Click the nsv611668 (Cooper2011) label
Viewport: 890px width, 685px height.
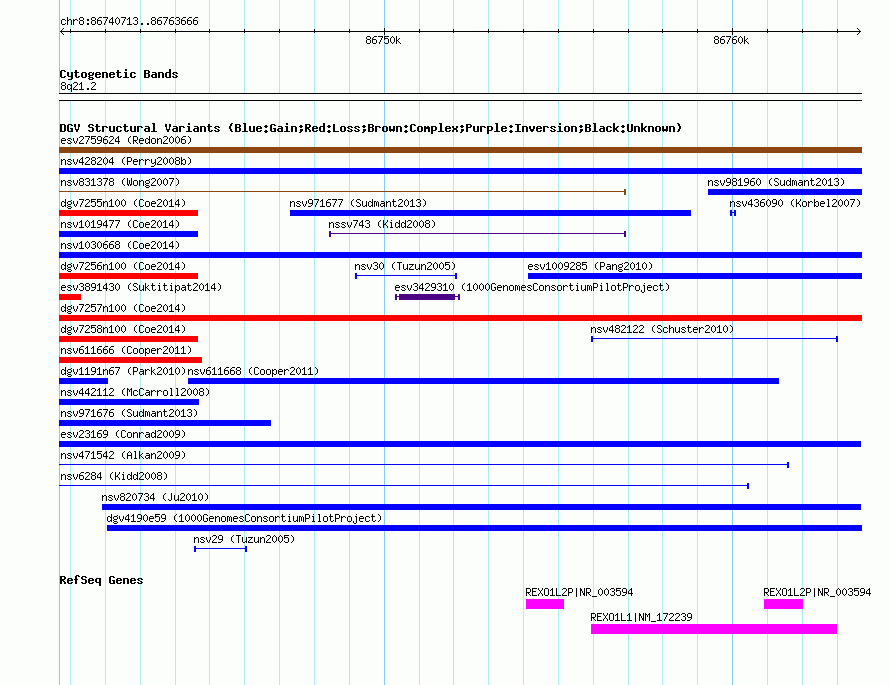pyautogui.click(x=253, y=371)
